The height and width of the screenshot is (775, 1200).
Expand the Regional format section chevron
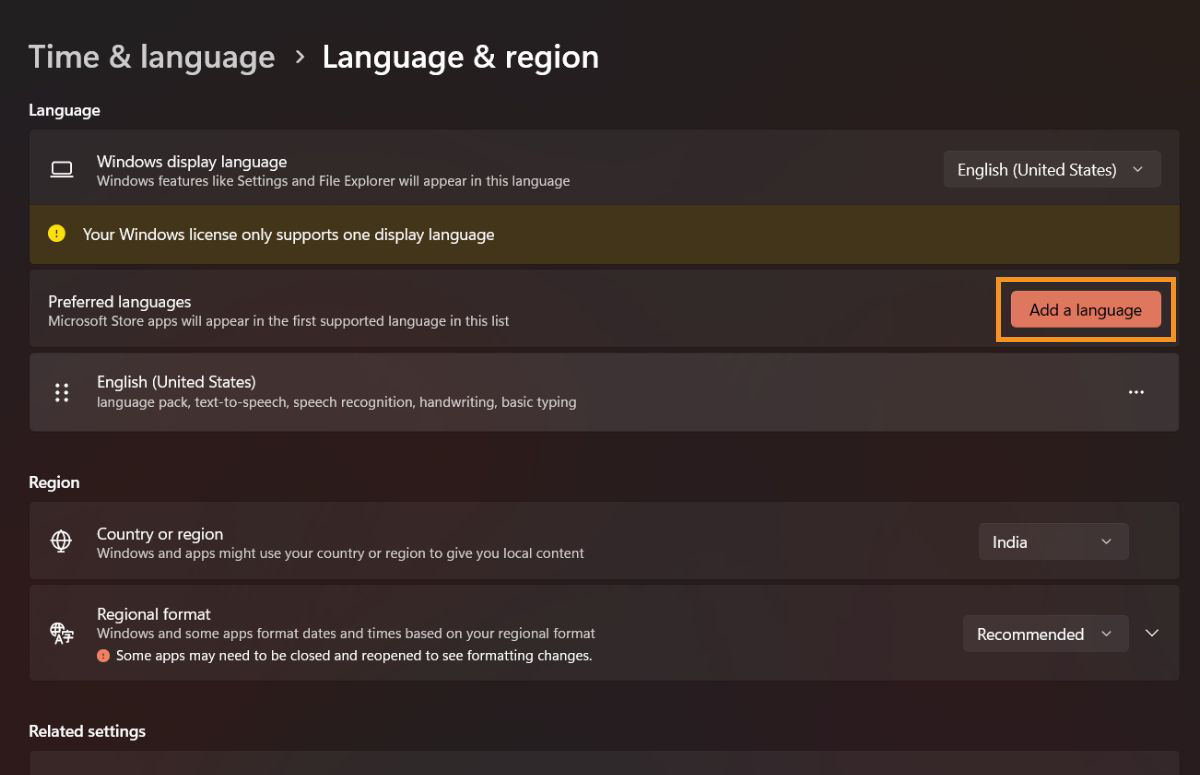pos(1152,633)
